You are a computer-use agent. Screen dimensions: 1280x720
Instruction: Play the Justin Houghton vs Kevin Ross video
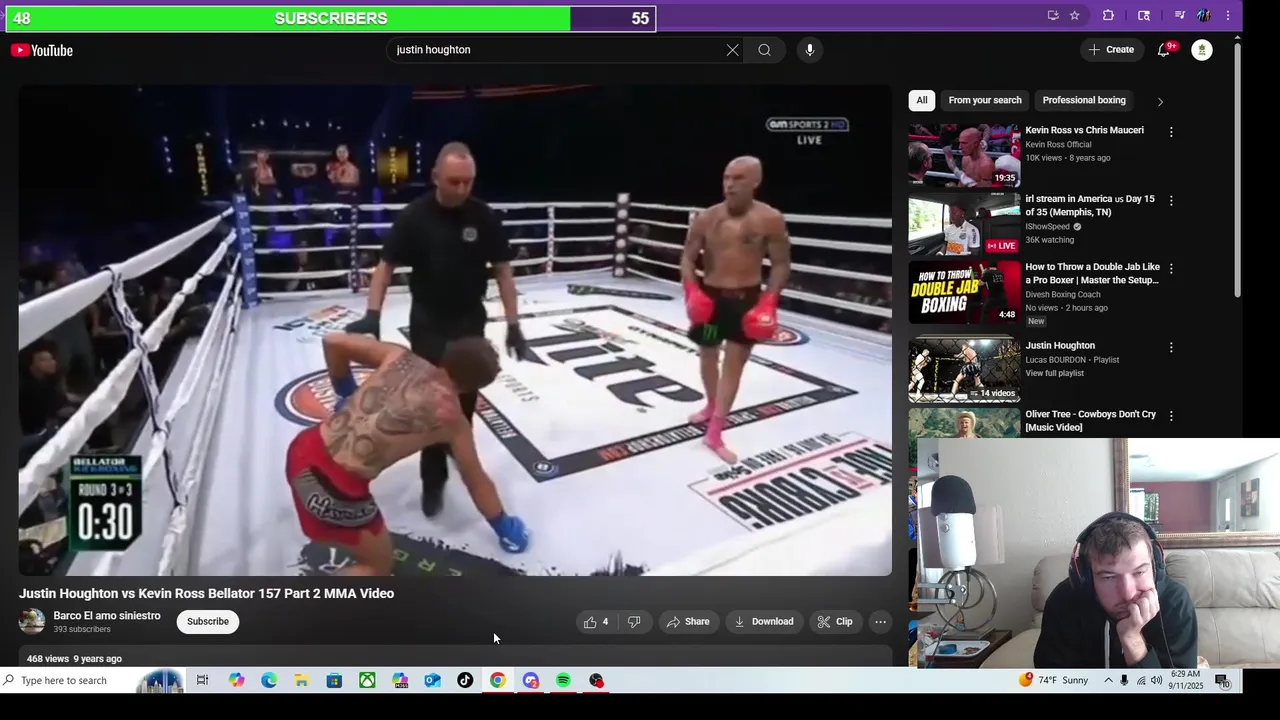click(455, 330)
